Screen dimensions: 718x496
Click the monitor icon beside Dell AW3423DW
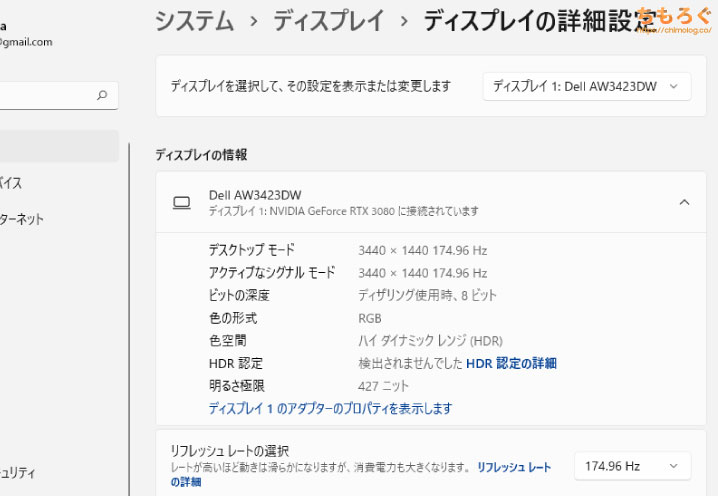pos(181,202)
